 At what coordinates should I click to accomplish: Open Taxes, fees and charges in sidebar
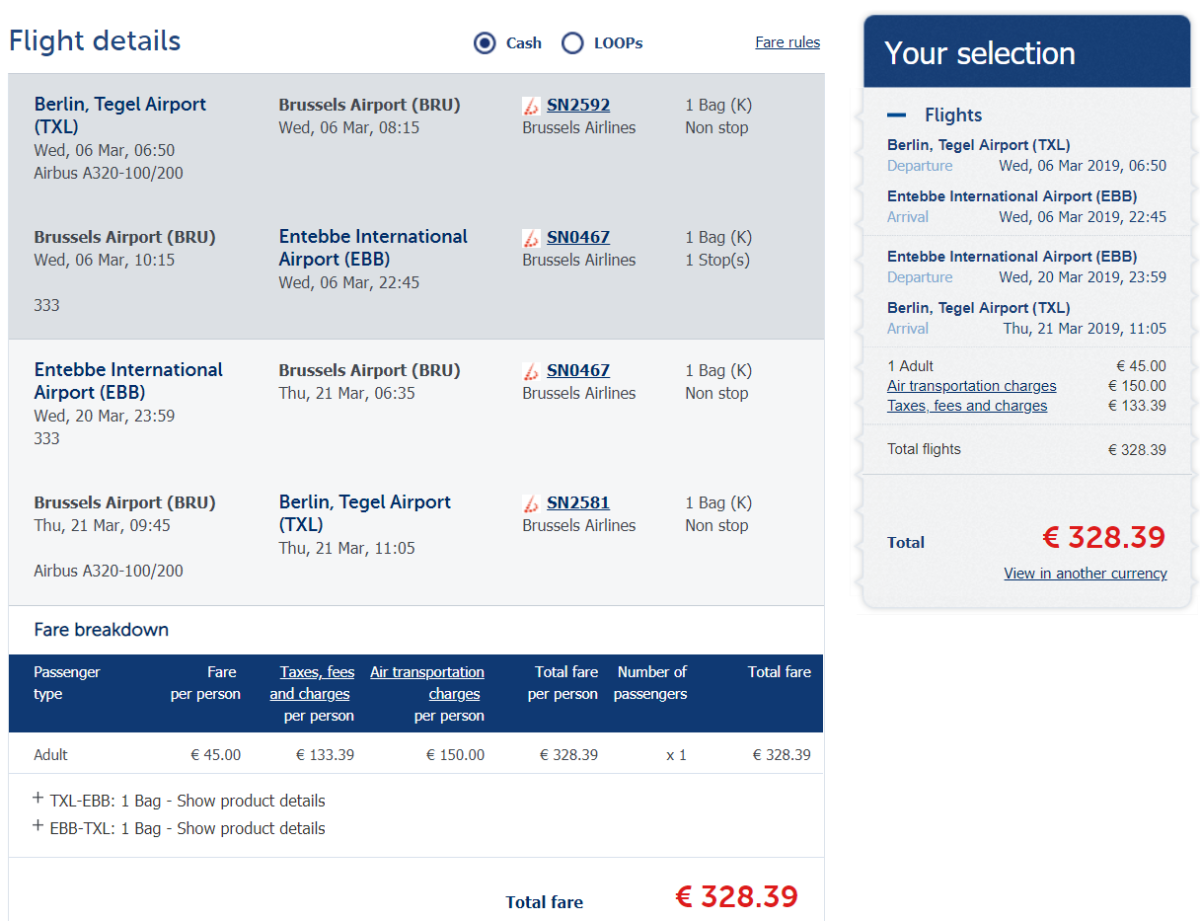[x=967, y=406]
